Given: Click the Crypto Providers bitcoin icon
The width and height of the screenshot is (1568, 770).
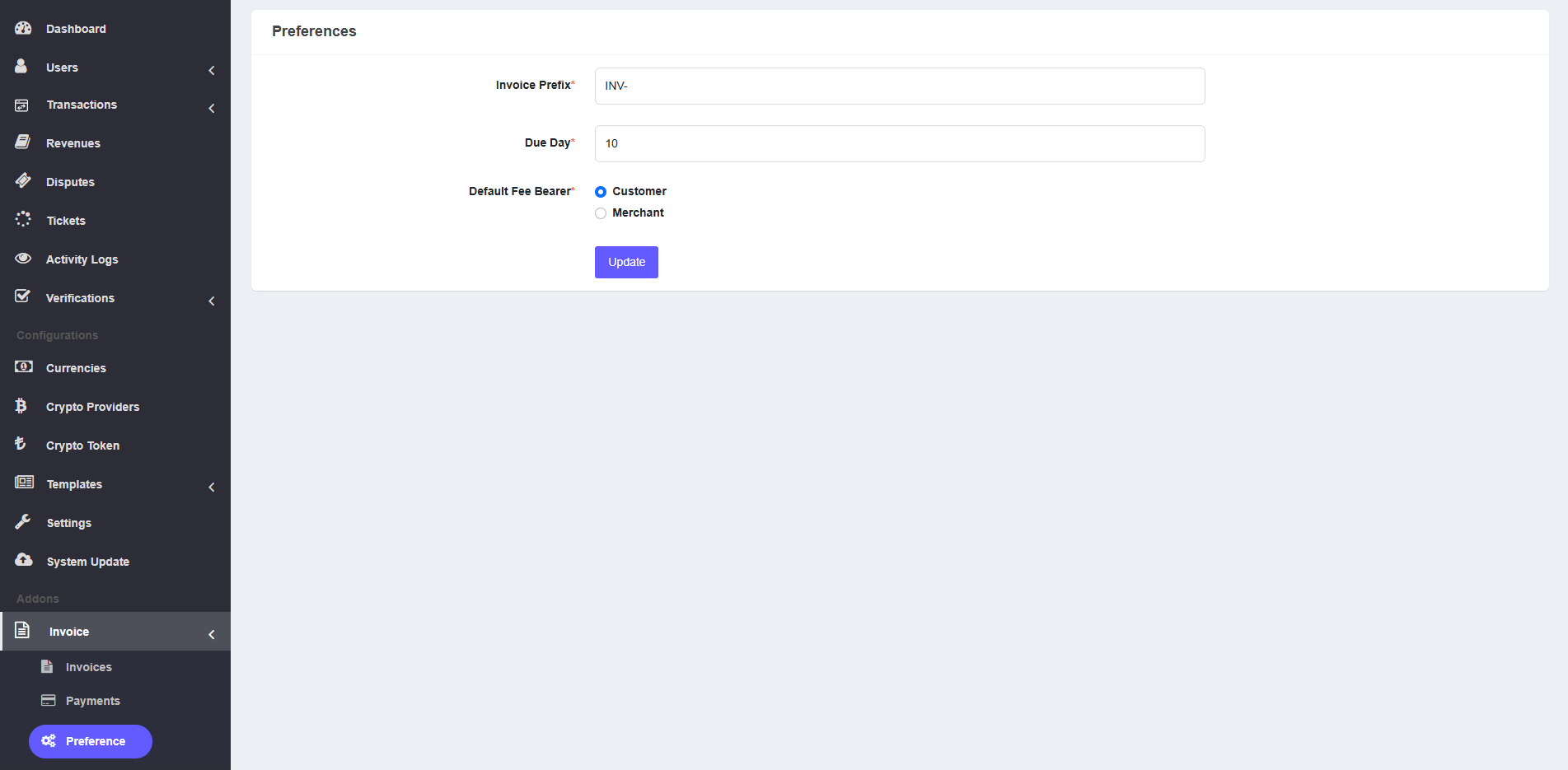Looking at the screenshot, I should [x=21, y=406].
